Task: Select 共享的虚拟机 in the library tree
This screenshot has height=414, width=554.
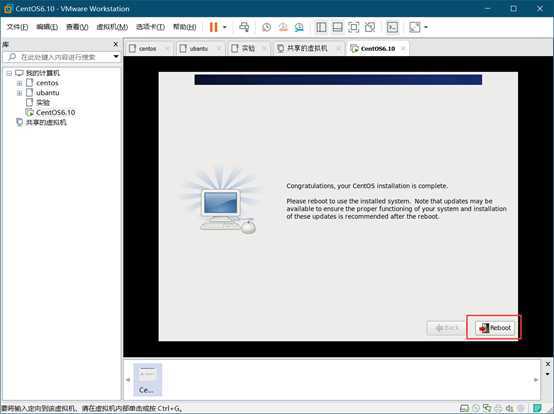Action: coord(46,122)
